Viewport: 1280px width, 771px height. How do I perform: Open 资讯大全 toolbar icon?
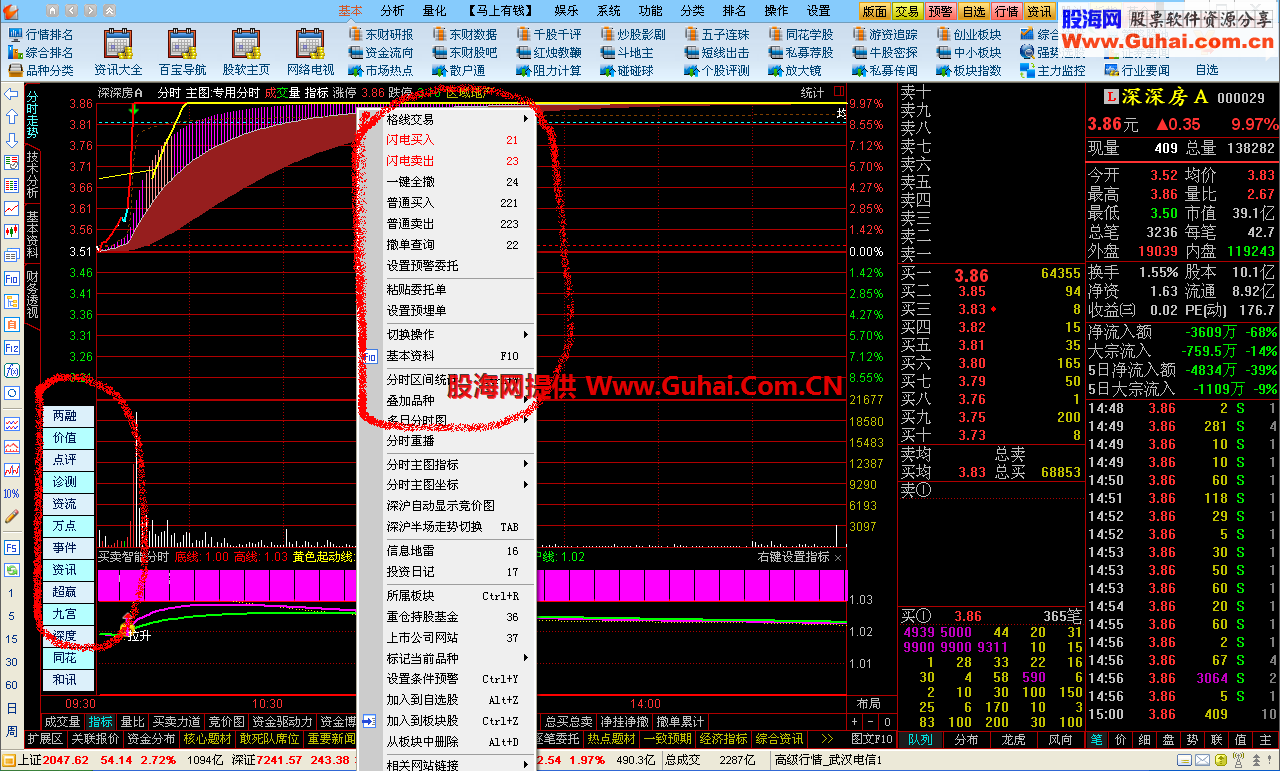pyautogui.click(x=118, y=51)
